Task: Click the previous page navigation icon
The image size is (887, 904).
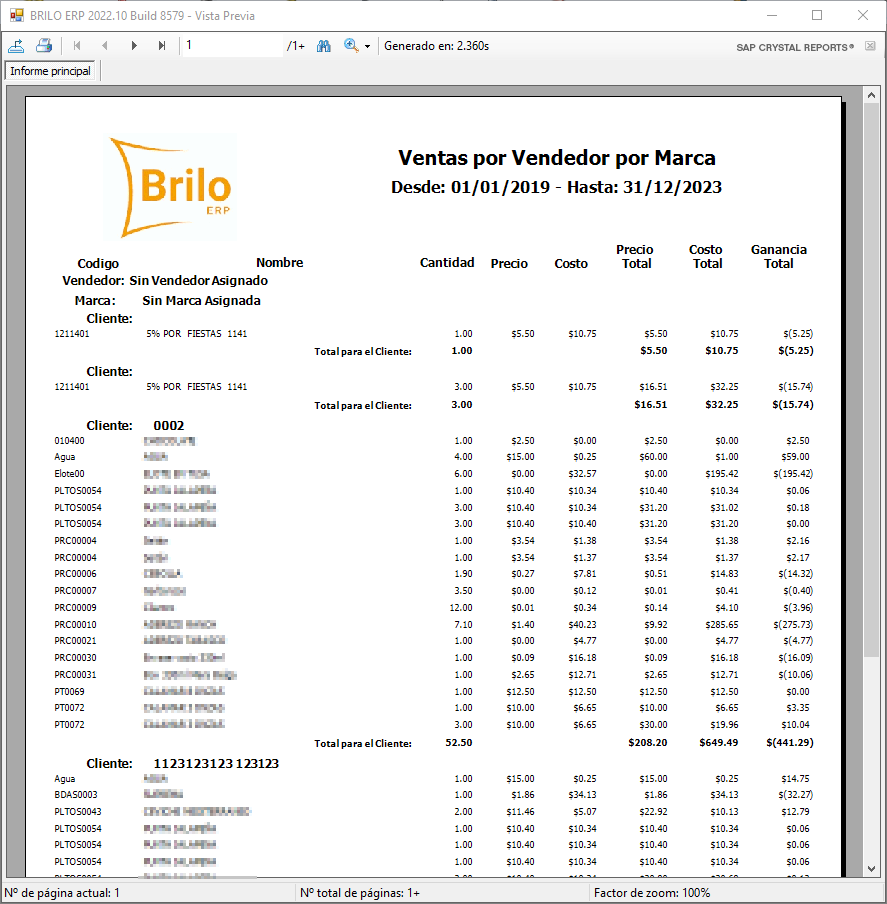Action: point(105,45)
